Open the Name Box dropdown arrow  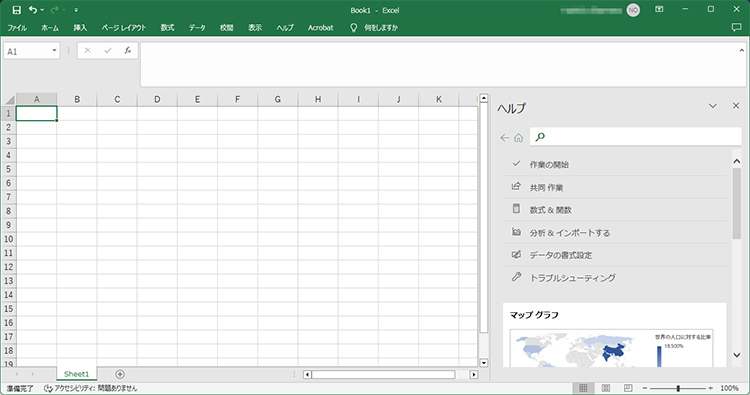(x=54, y=51)
